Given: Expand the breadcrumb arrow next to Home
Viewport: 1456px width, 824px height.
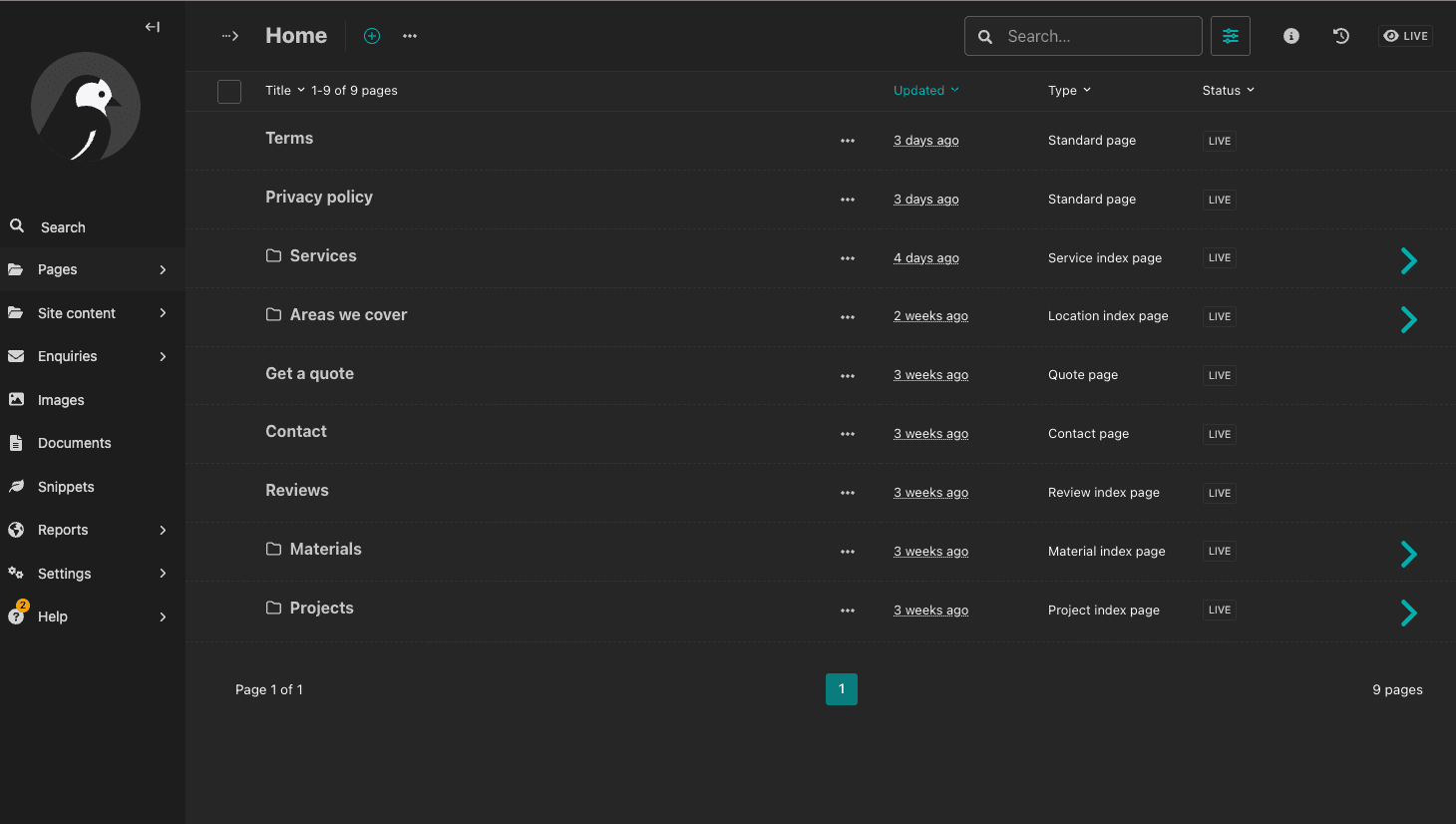Looking at the screenshot, I should pos(230,36).
